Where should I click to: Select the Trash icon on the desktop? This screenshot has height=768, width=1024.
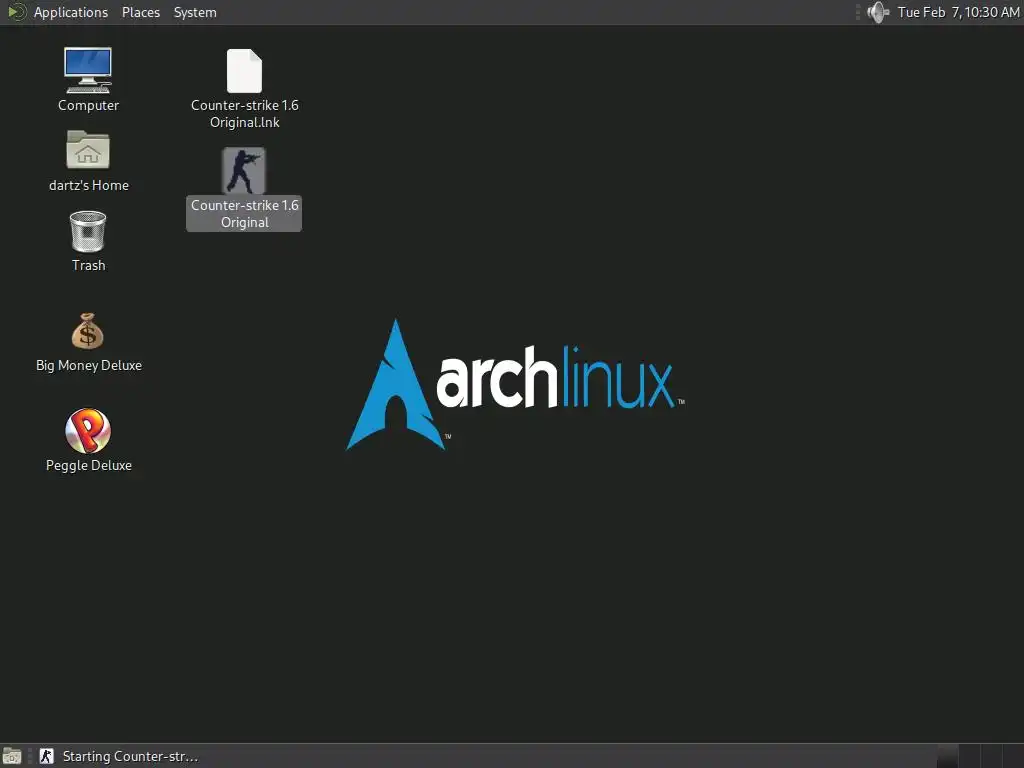pos(88,231)
